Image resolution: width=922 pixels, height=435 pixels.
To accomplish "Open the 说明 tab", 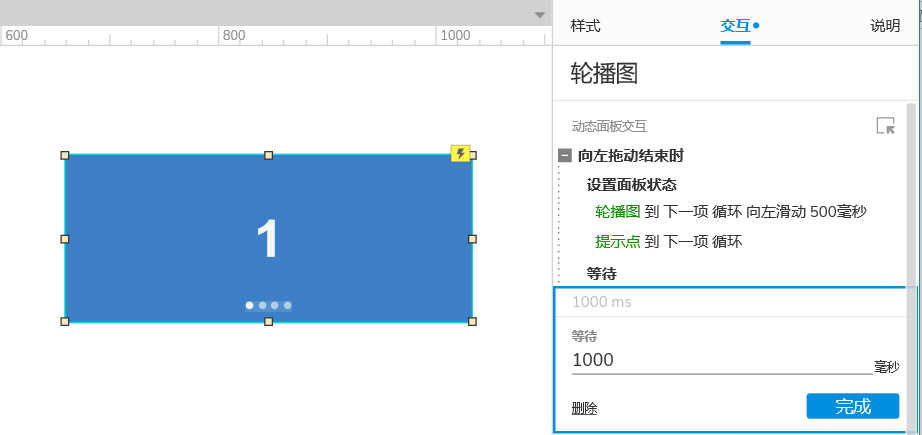I will point(885,26).
